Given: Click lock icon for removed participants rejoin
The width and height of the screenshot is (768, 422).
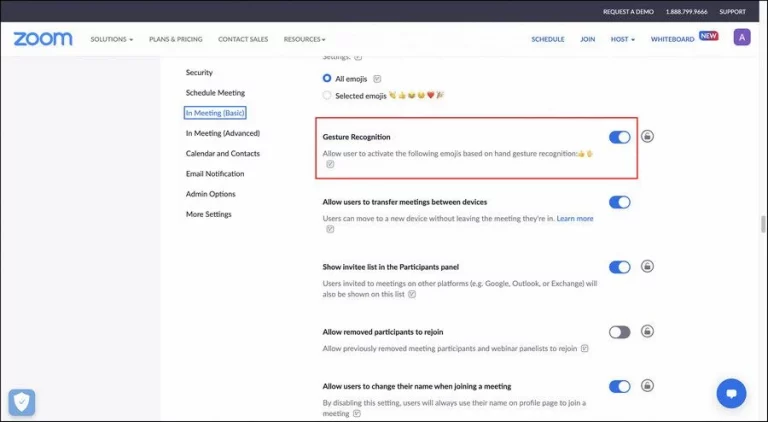Looking at the screenshot, I should (x=647, y=331).
